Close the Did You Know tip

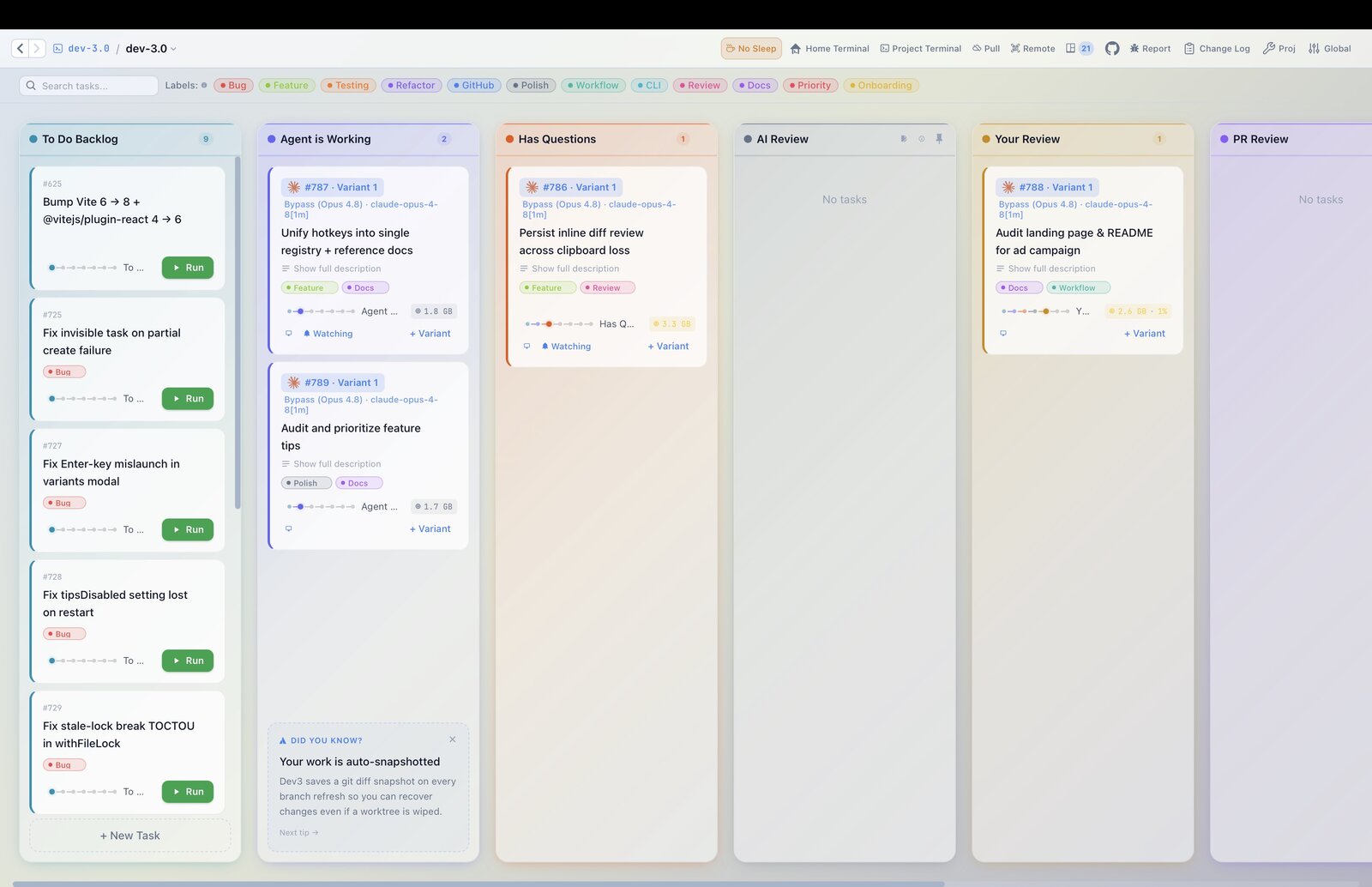(453, 739)
